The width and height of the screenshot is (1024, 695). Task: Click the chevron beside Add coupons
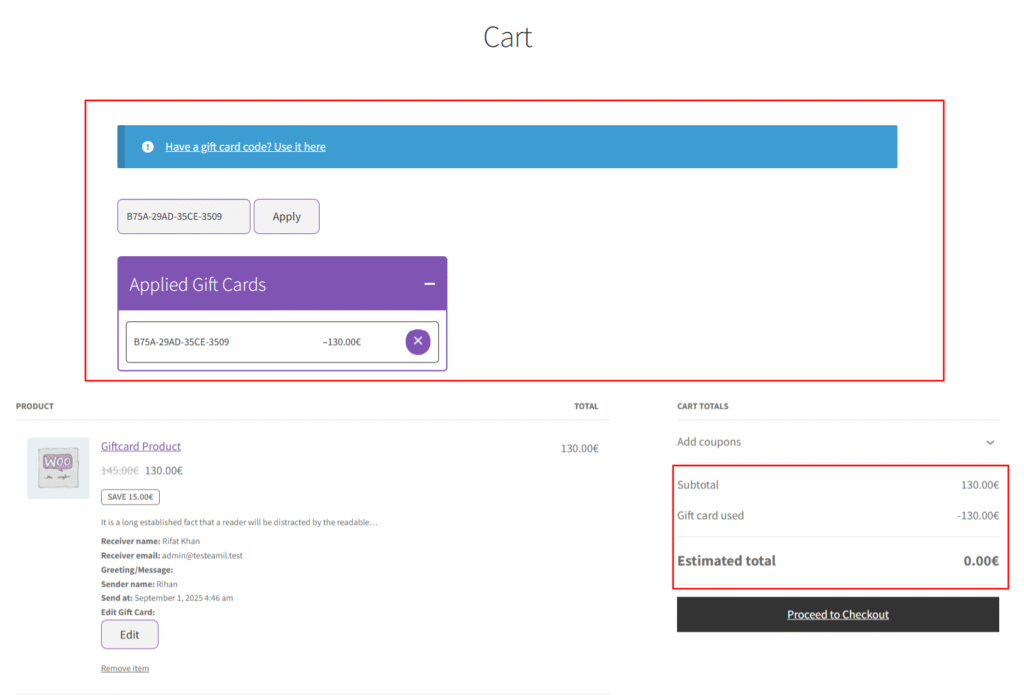(990, 442)
